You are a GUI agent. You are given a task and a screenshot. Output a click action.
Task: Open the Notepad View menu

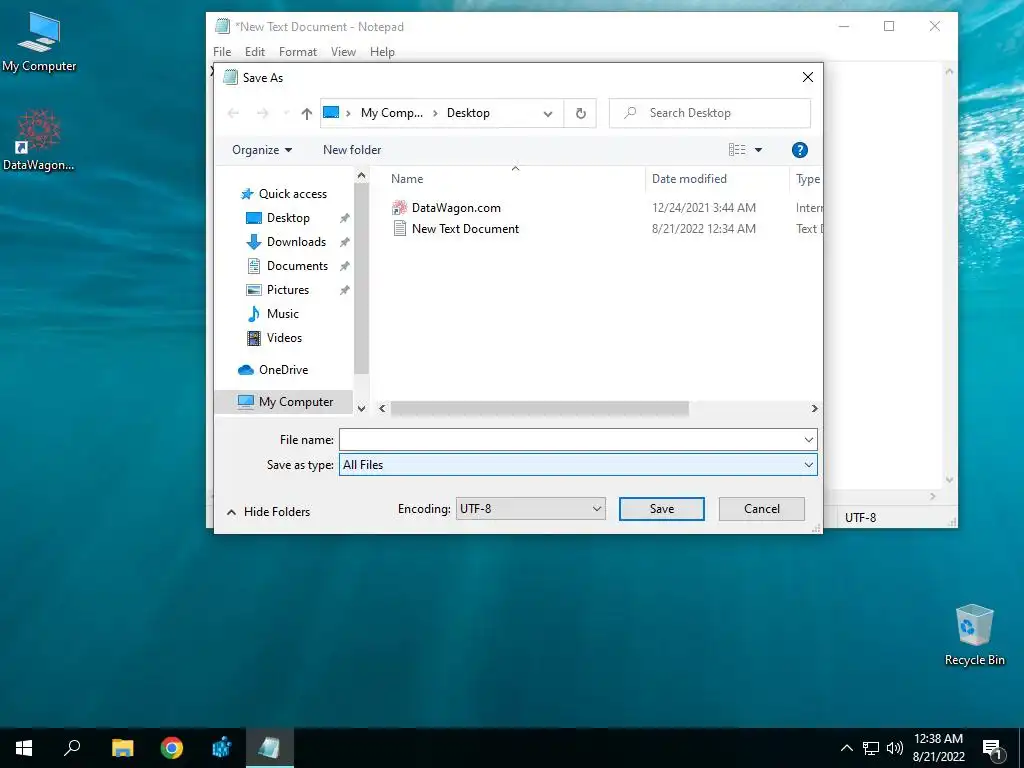344,52
